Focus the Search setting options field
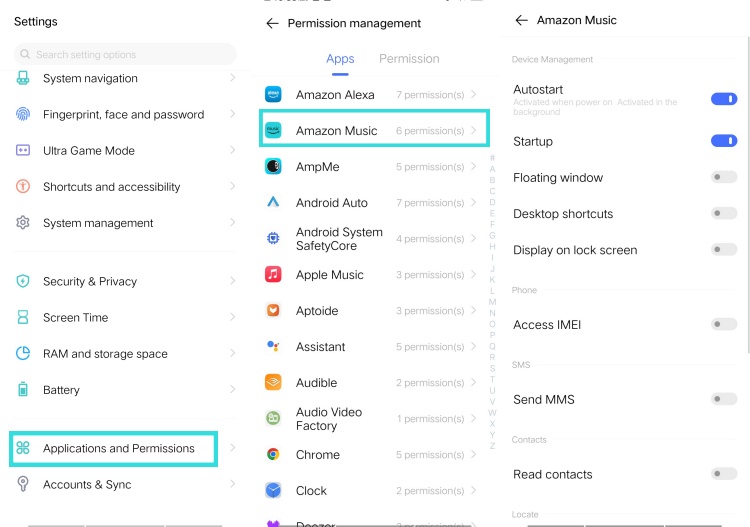The image size is (750, 527). tap(125, 54)
